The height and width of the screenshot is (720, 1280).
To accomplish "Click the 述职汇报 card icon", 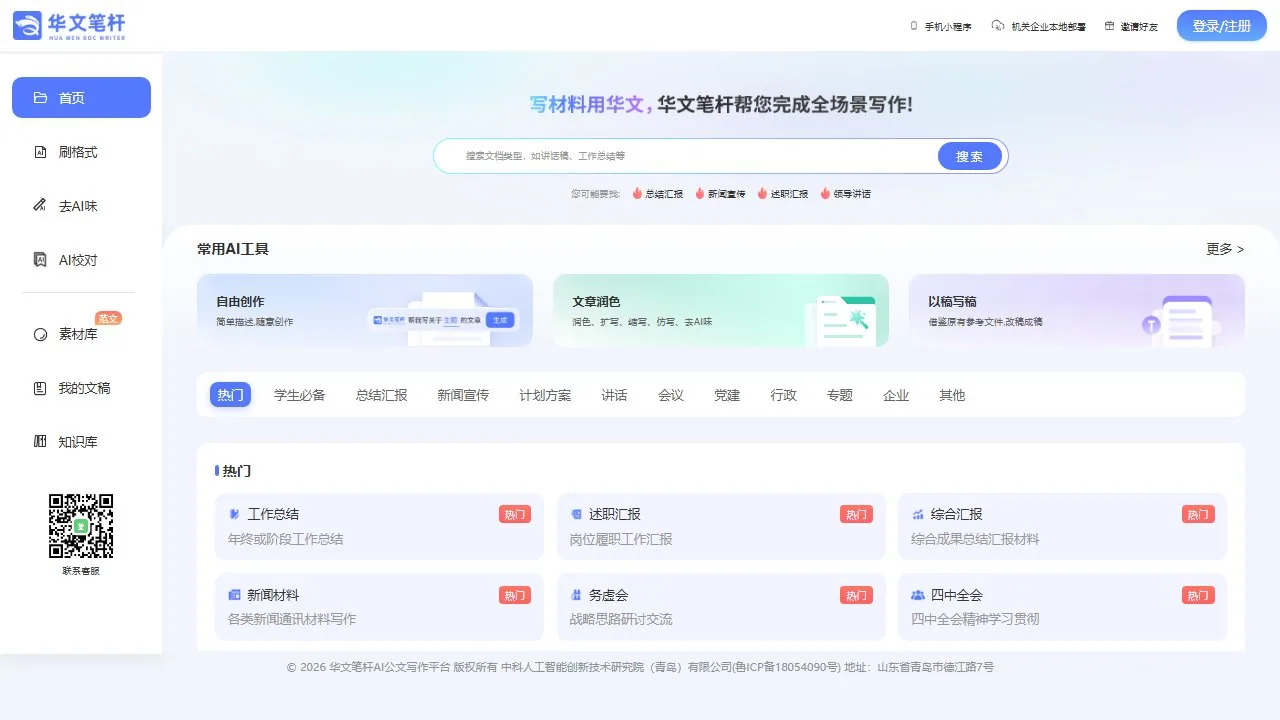I will click(x=576, y=514).
